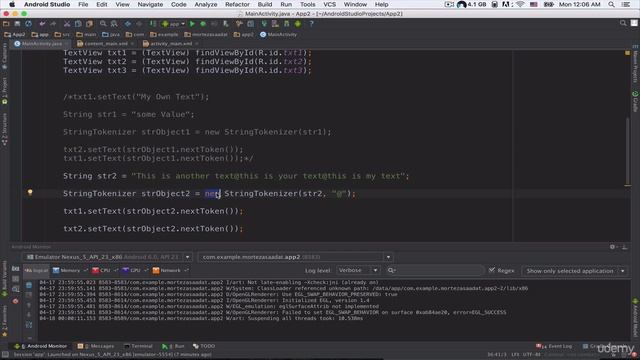Click the editor vertical scrollbar
The width and height of the screenshot is (640, 360).
coord(628,151)
